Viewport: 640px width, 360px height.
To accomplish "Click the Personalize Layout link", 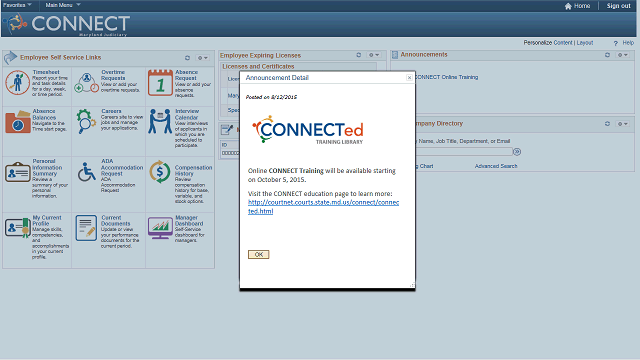I will (x=585, y=43).
